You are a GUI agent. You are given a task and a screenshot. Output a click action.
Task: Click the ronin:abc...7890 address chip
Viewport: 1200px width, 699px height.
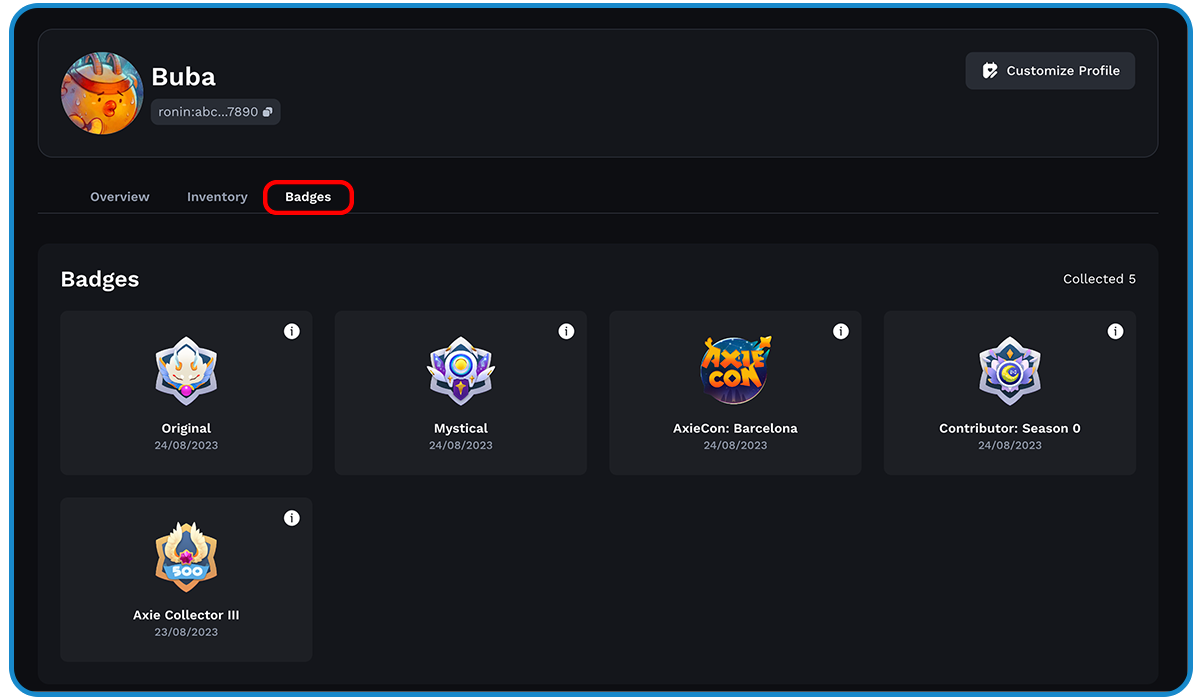pos(208,112)
